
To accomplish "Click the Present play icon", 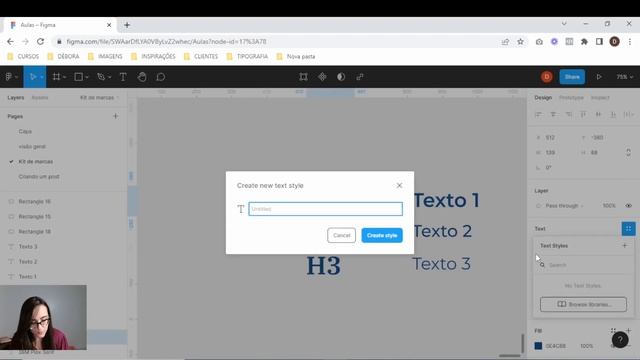I will (x=599, y=77).
